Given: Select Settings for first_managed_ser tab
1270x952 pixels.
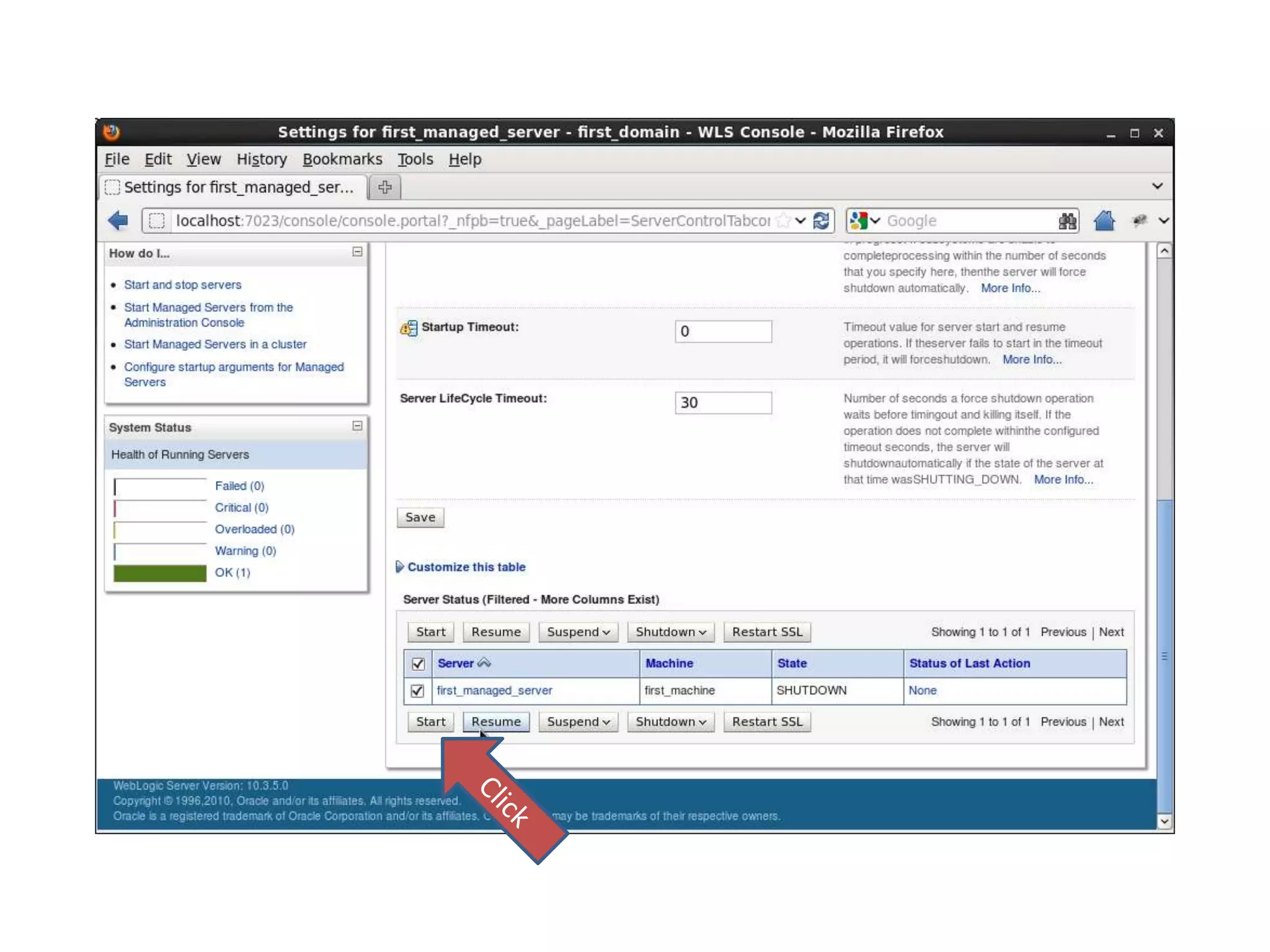Looking at the screenshot, I should tap(233, 187).
